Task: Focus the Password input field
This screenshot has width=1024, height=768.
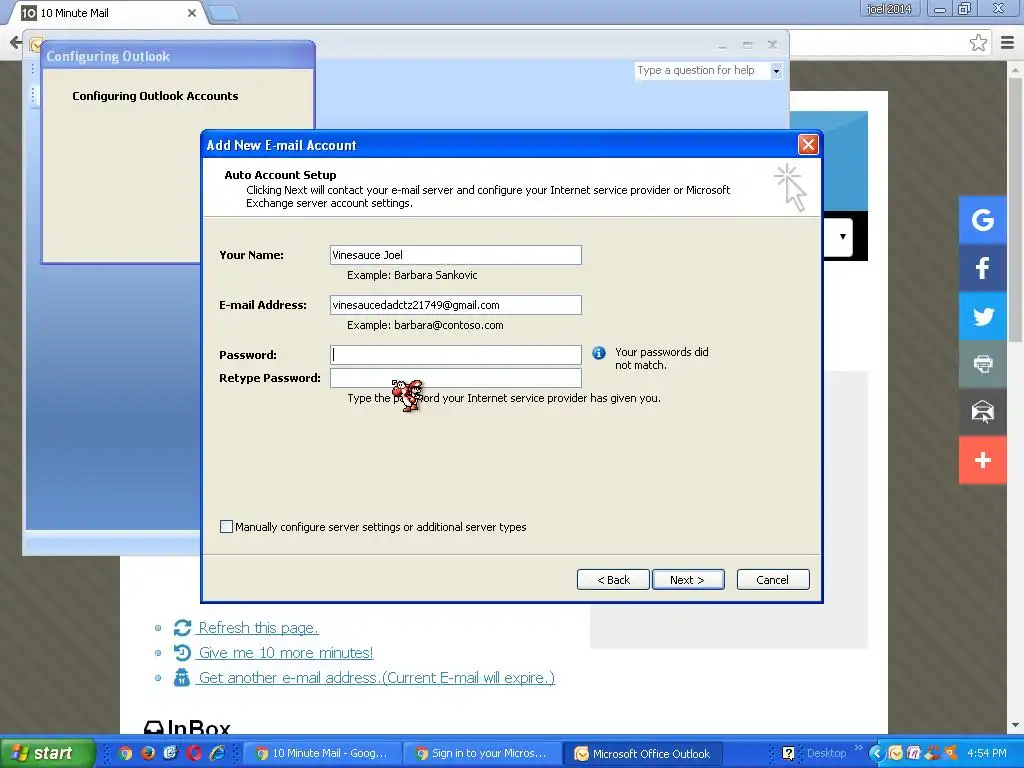Action: coord(456,355)
